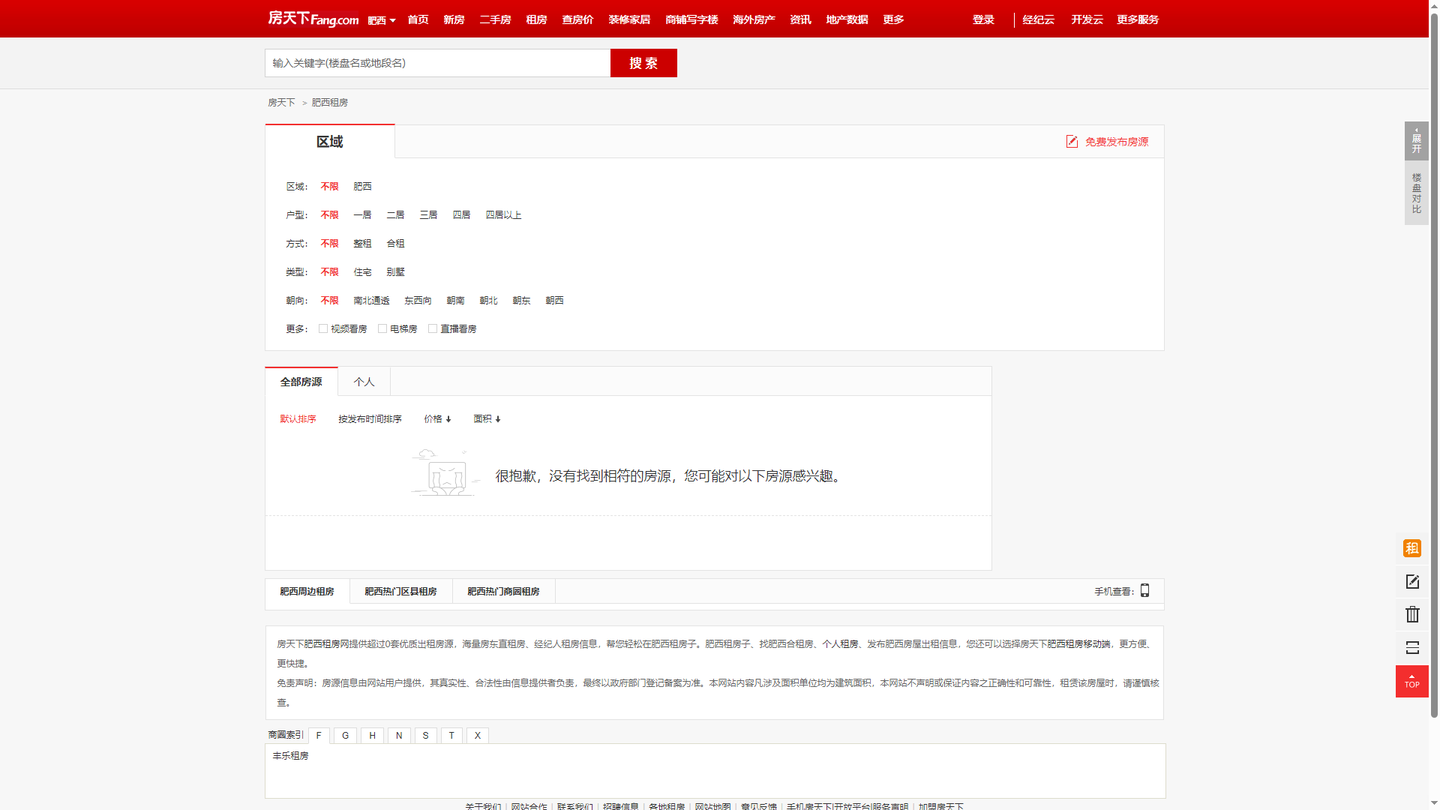Image resolution: width=1440 pixels, height=810 pixels.
Task: Switch to the 个人 listings tab
Action: 364,382
